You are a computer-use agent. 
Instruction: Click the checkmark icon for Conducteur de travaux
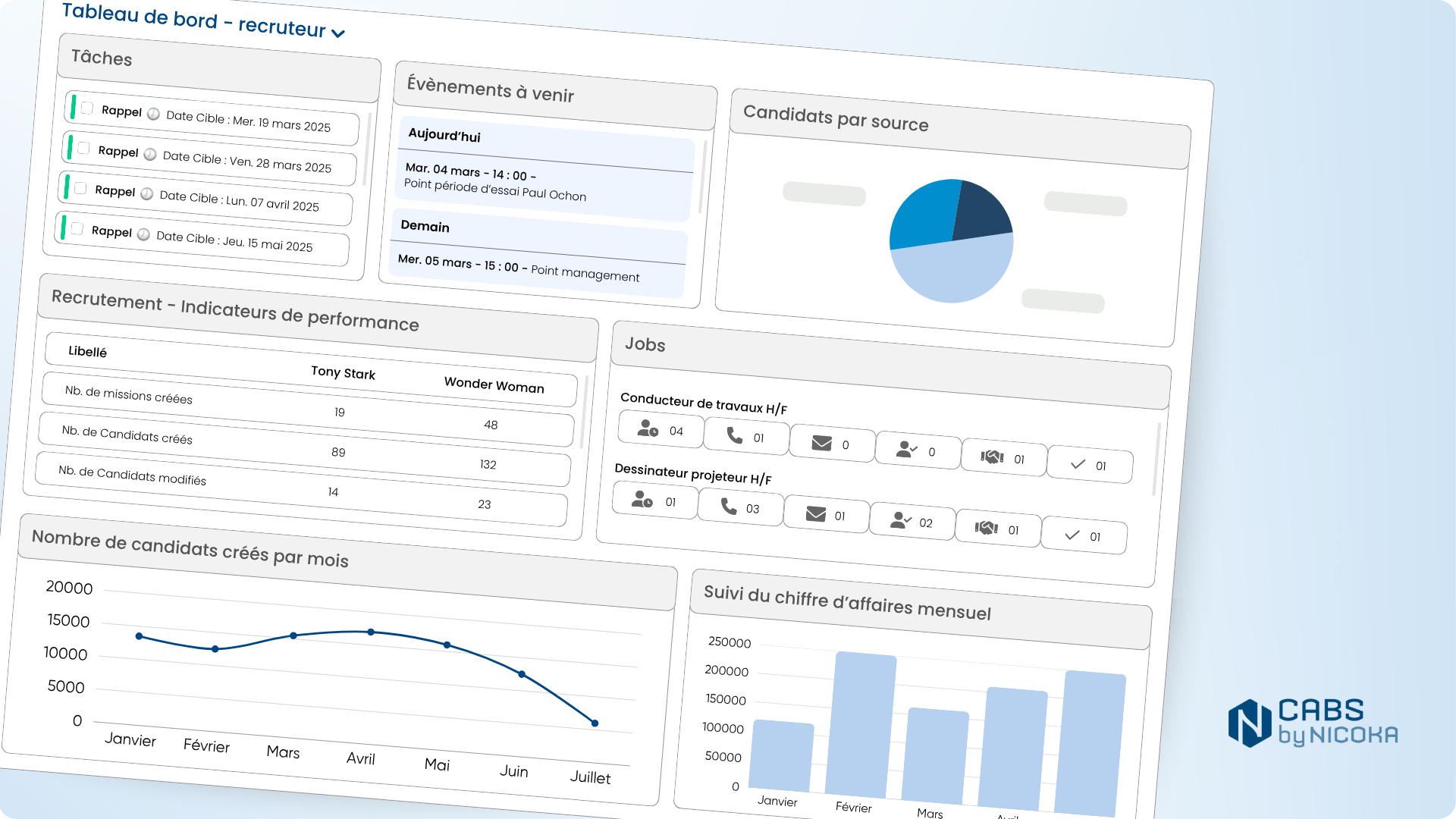(1078, 464)
